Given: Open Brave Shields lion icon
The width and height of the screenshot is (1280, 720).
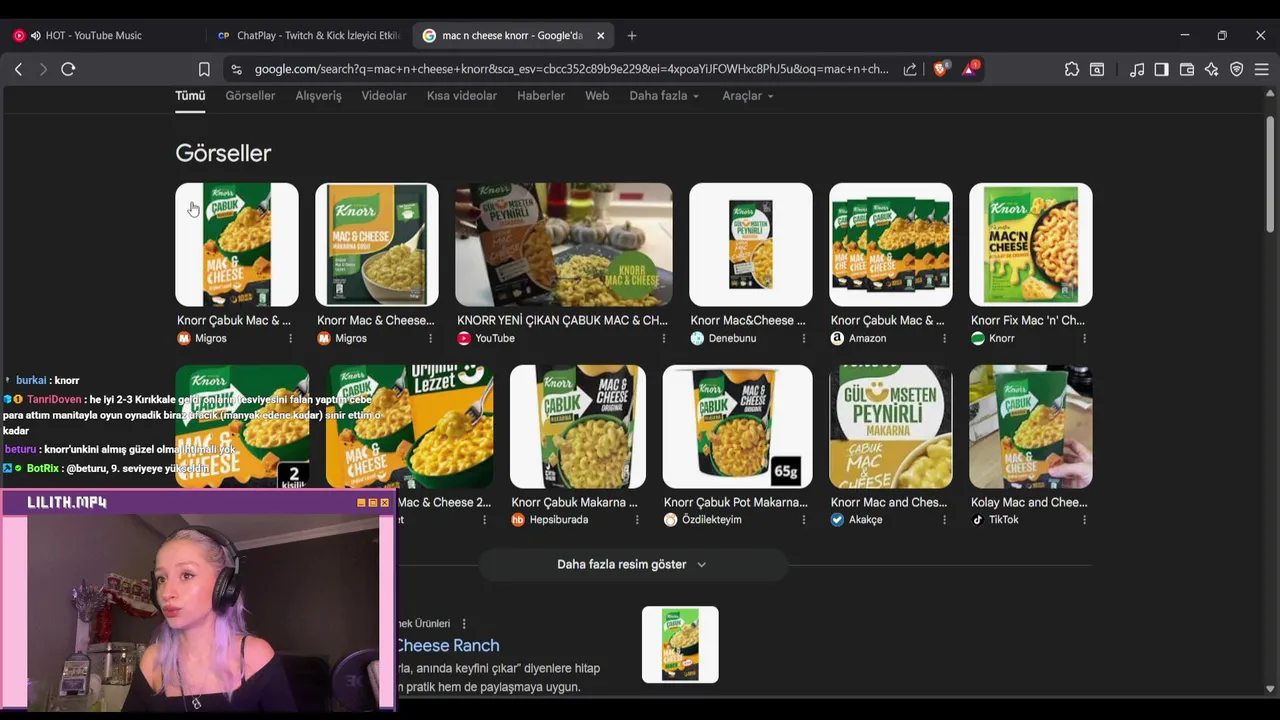Looking at the screenshot, I should pos(940,69).
